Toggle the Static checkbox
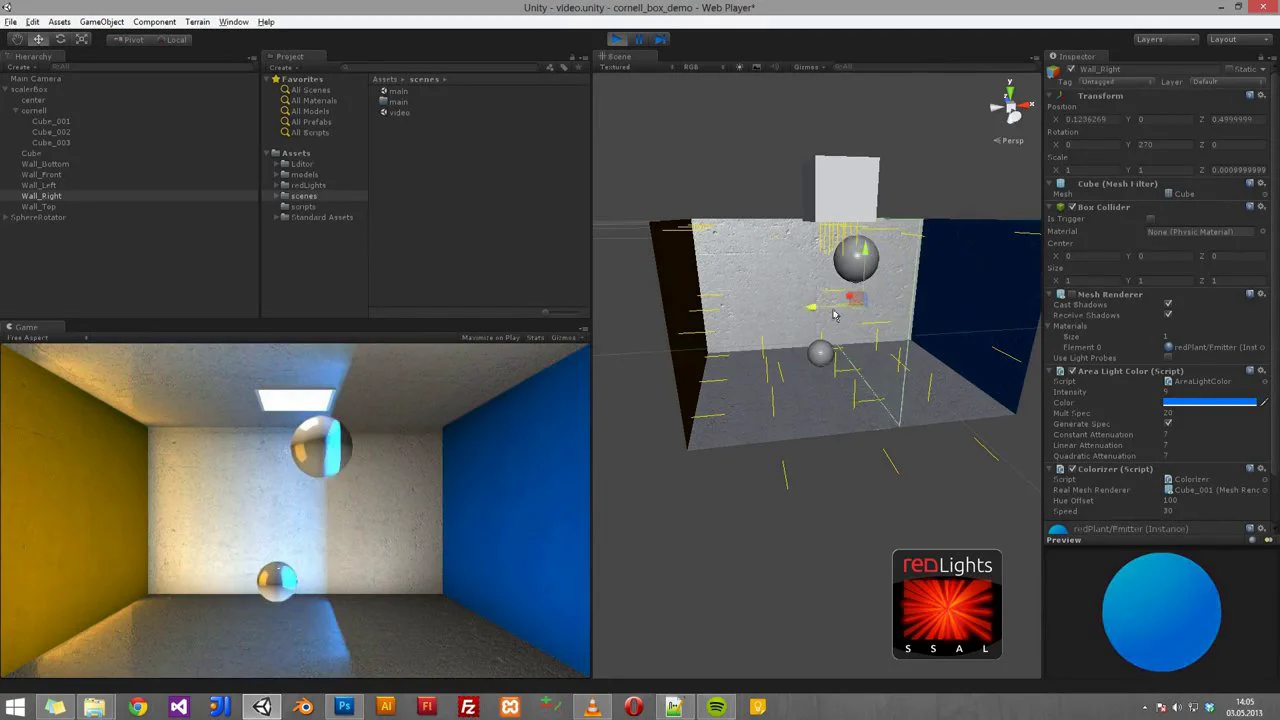The height and width of the screenshot is (720, 1280). pyautogui.click(x=1228, y=69)
